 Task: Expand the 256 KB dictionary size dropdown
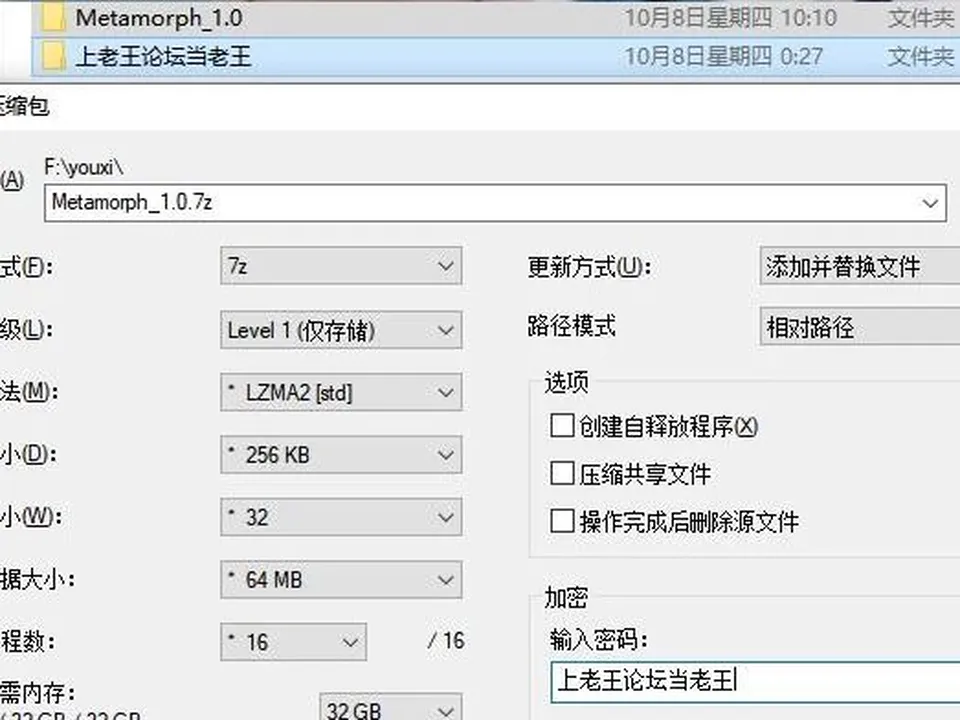(x=341, y=455)
